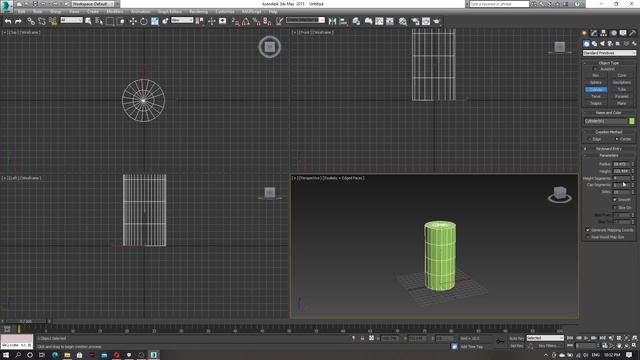Click the Mirror tool icon

(x=332, y=21)
